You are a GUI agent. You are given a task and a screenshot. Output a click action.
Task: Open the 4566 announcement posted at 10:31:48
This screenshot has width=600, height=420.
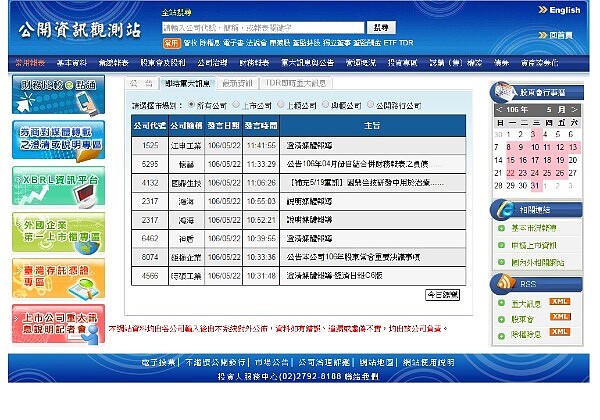pyautogui.click(x=298, y=275)
